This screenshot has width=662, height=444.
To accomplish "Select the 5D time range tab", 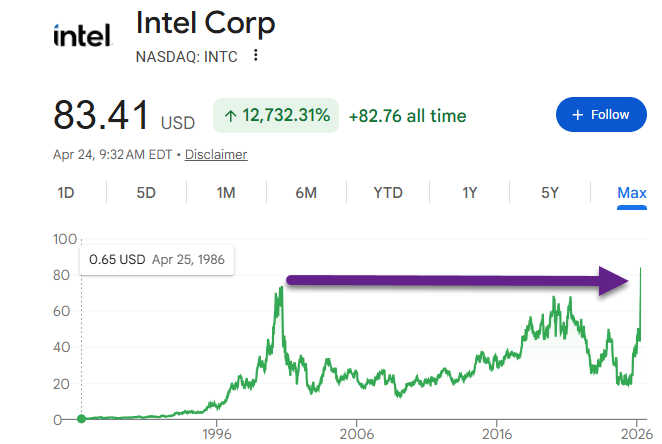I will (146, 193).
